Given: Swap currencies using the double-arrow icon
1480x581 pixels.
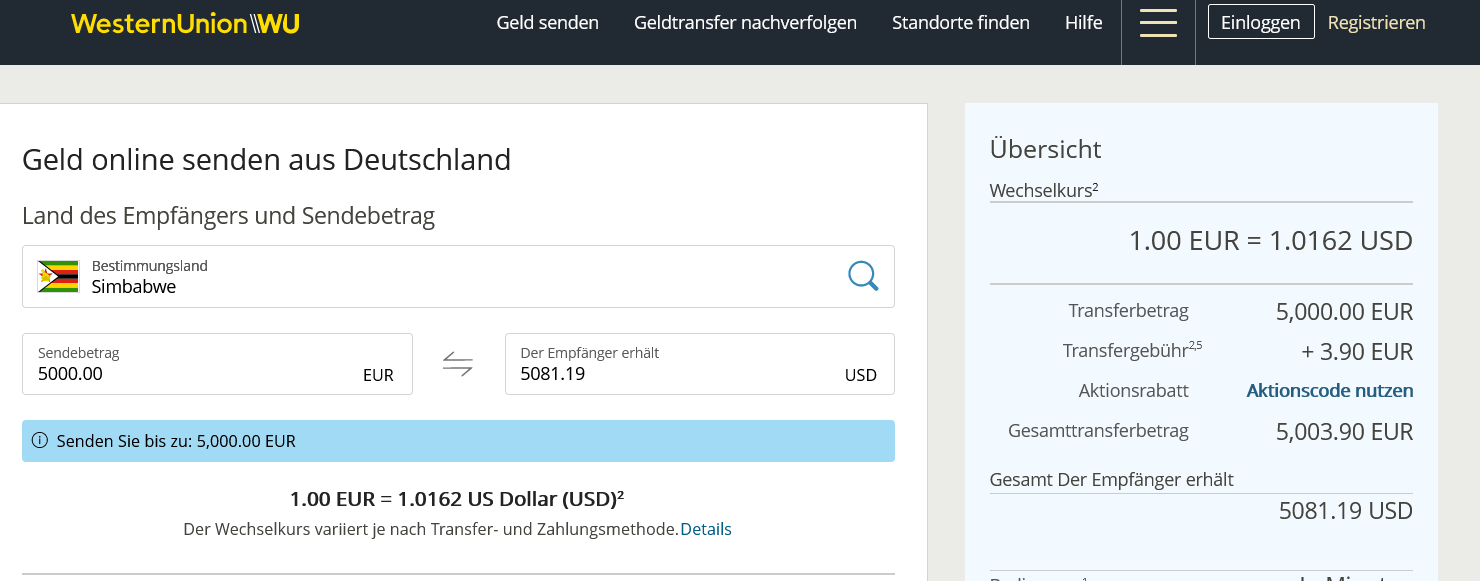Looking at the screenshot, I should (458, 364).
